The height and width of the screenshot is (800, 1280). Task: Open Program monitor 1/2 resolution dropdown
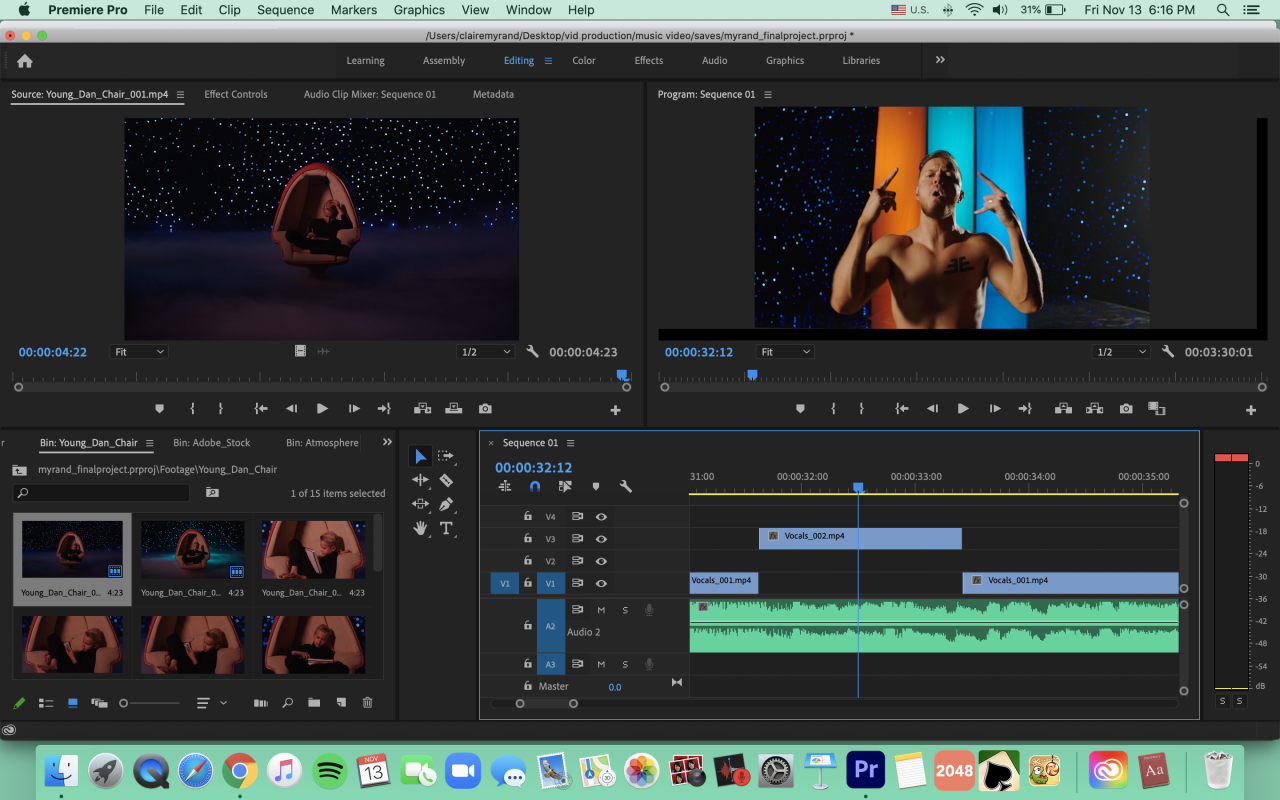click(1120, 352)
